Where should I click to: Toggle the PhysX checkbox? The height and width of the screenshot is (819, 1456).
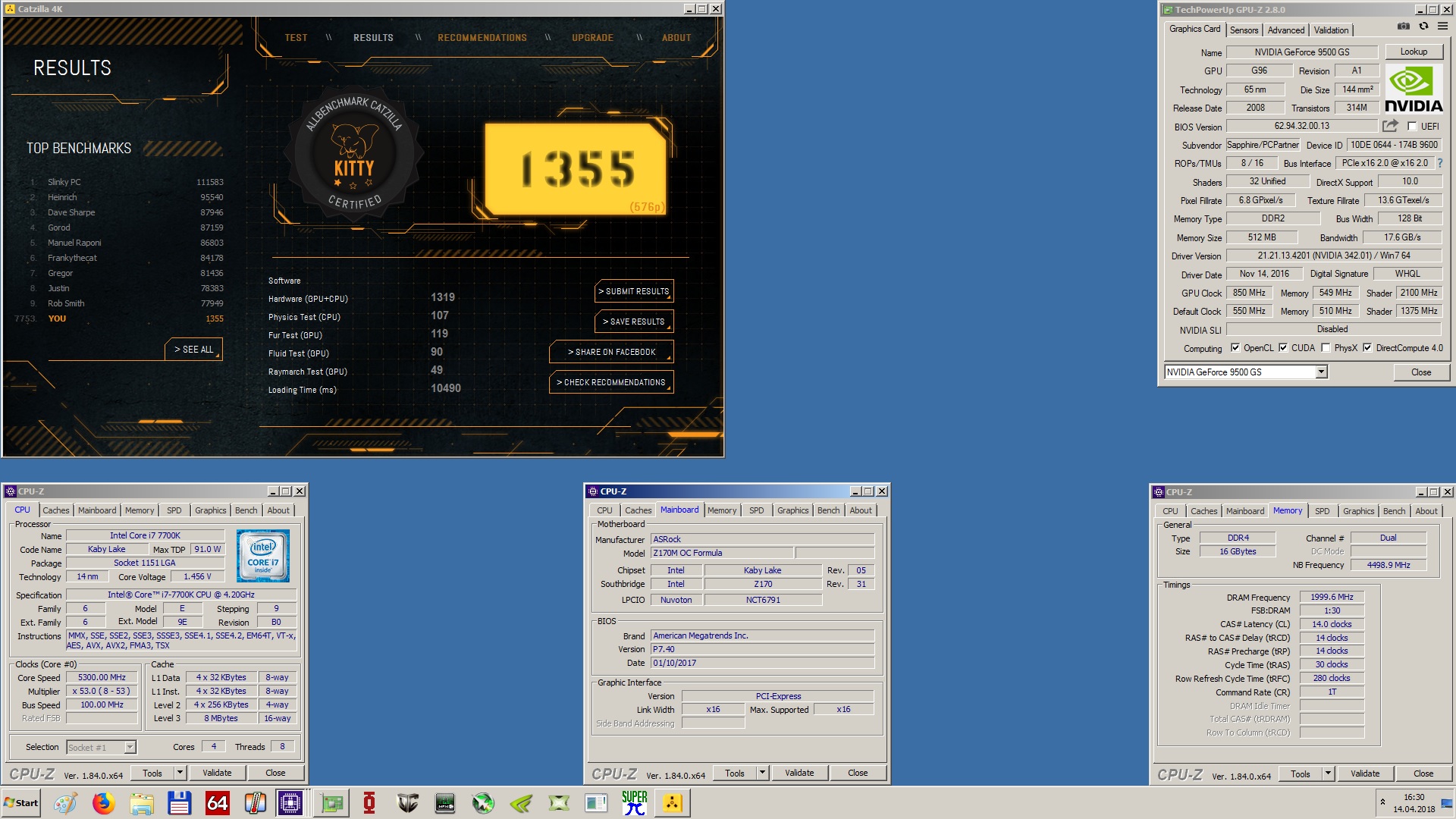pyautogui.click(x=1326, y=348)
